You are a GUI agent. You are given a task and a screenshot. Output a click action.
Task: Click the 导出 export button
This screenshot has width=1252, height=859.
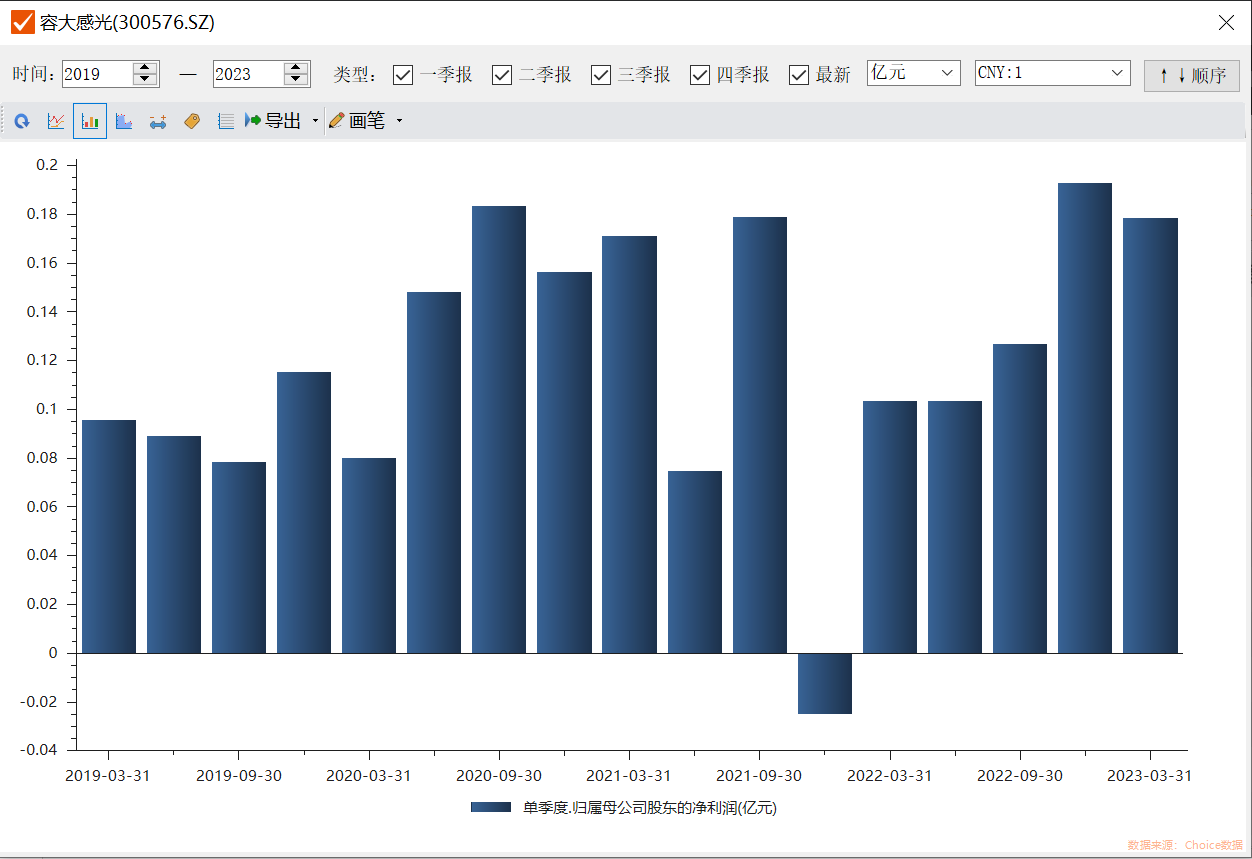[273, 121]
